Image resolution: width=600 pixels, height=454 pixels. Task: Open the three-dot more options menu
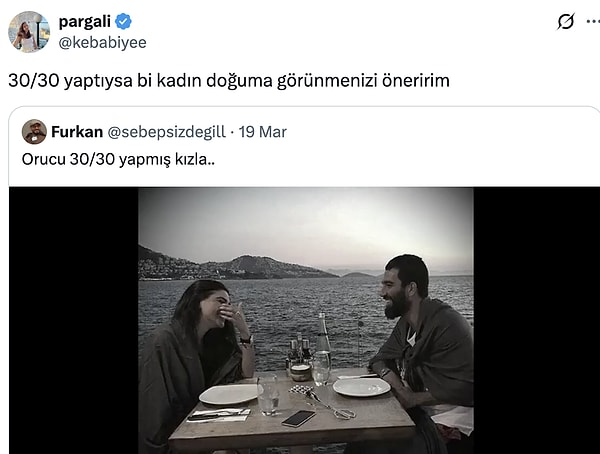click(593, 21)
